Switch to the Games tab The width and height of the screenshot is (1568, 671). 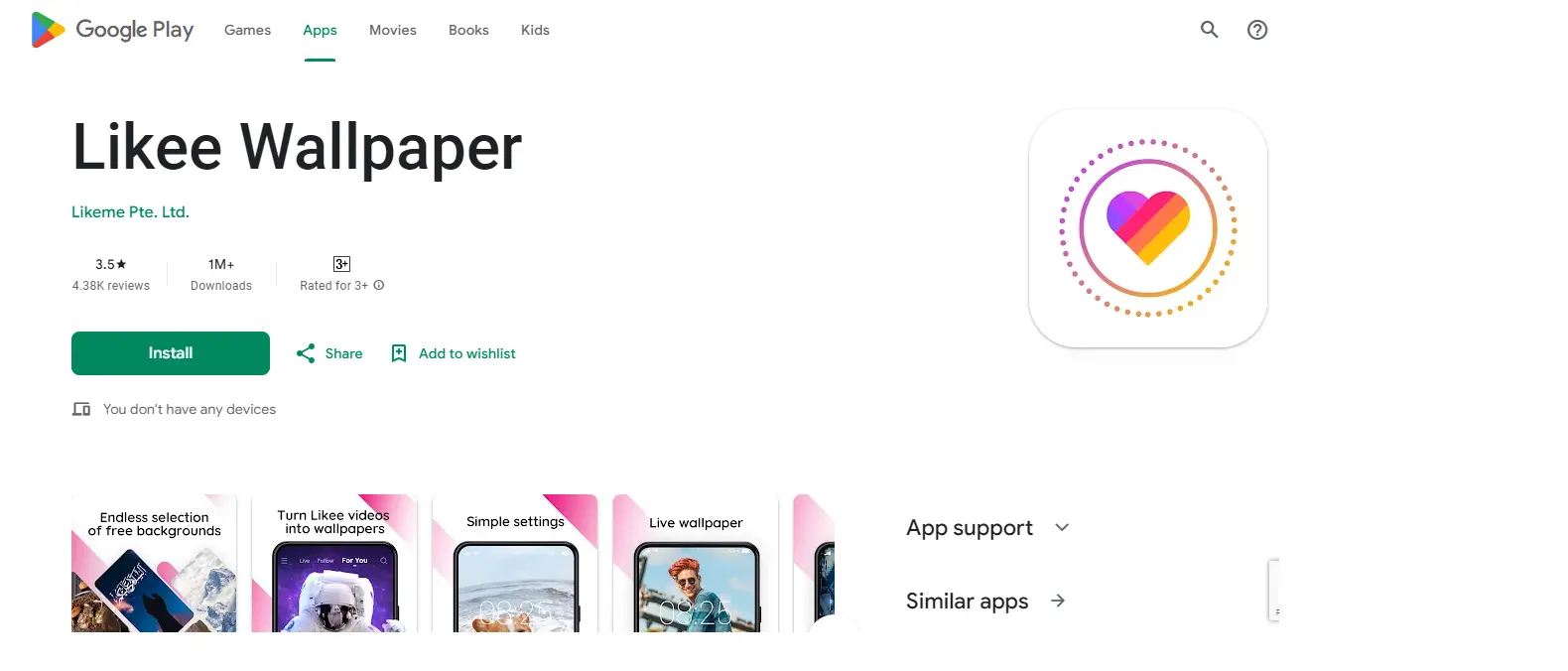point(247,30)
